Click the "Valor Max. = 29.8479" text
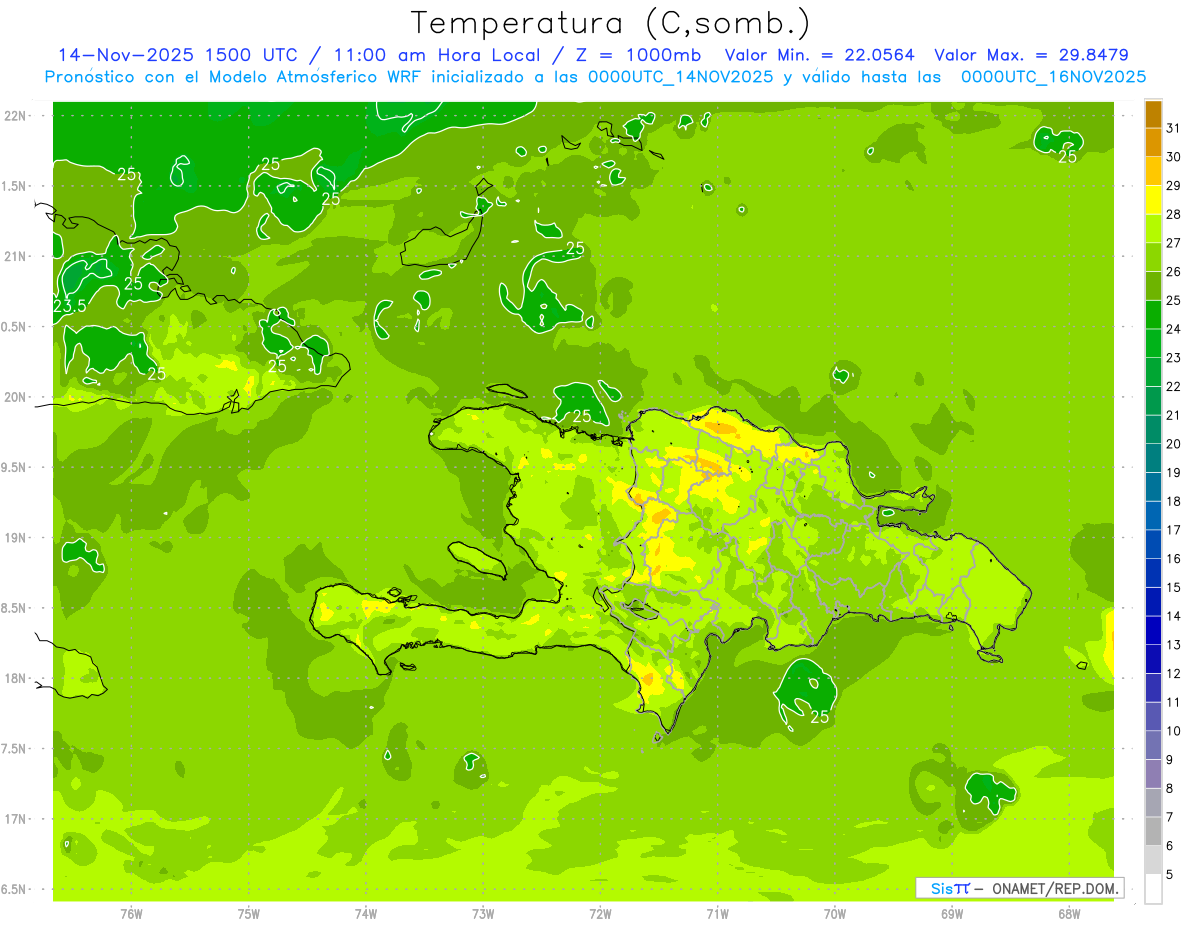 coord(1031,55)
